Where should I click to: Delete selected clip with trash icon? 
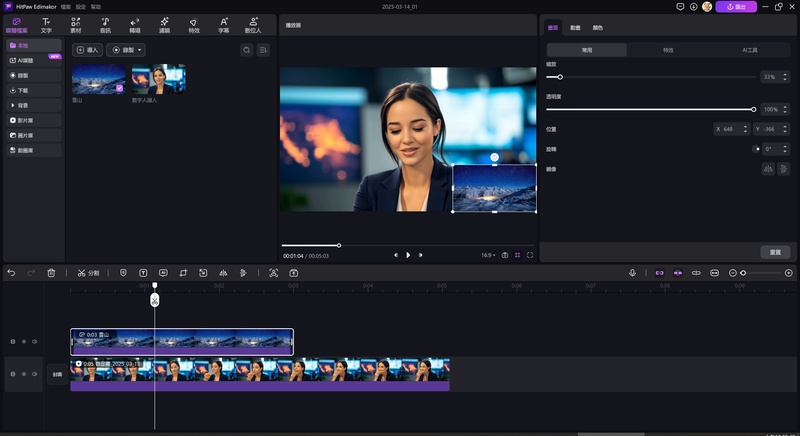[x=51, y=272]
